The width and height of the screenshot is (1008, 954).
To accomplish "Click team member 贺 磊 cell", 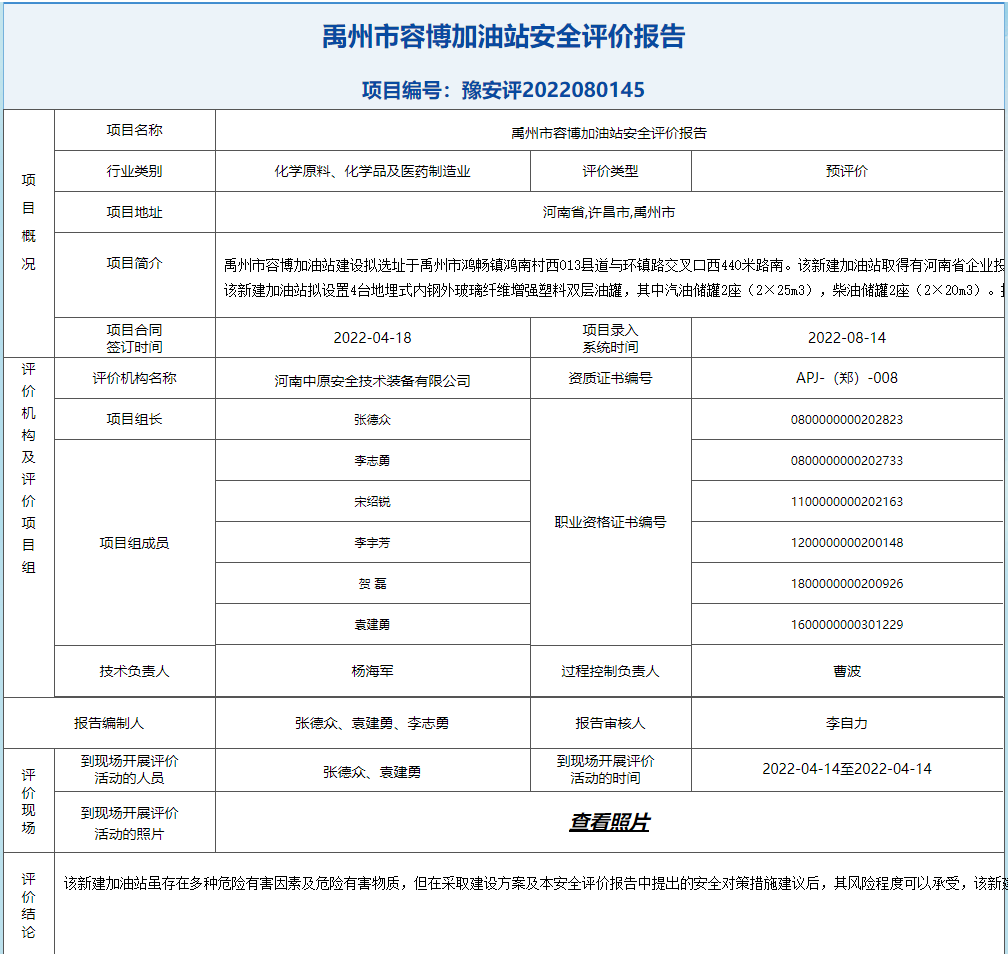I will pyautogui.click(x=372, y=584).
